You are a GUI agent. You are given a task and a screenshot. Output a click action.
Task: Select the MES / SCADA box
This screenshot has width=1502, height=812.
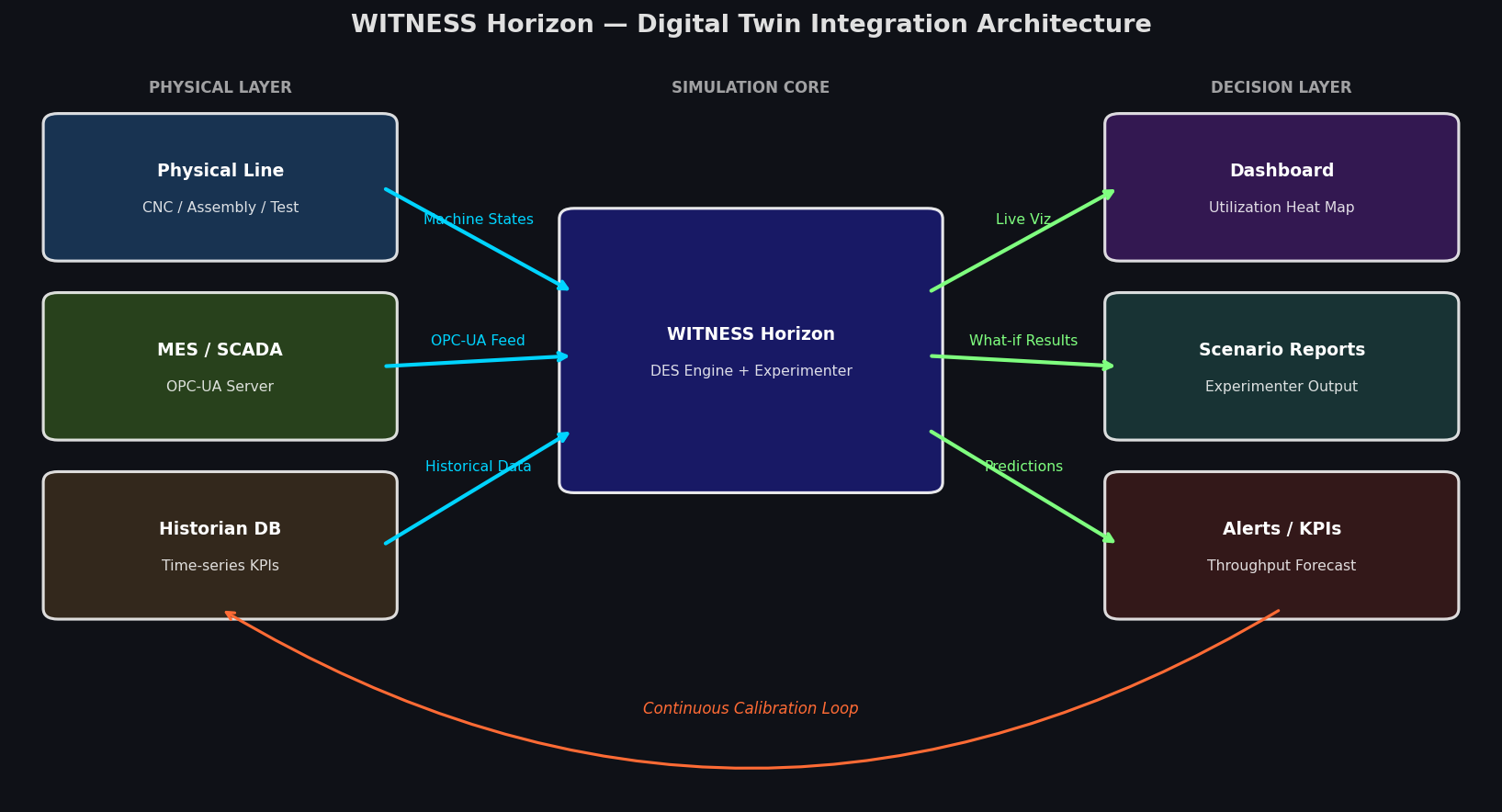point(220,367)
